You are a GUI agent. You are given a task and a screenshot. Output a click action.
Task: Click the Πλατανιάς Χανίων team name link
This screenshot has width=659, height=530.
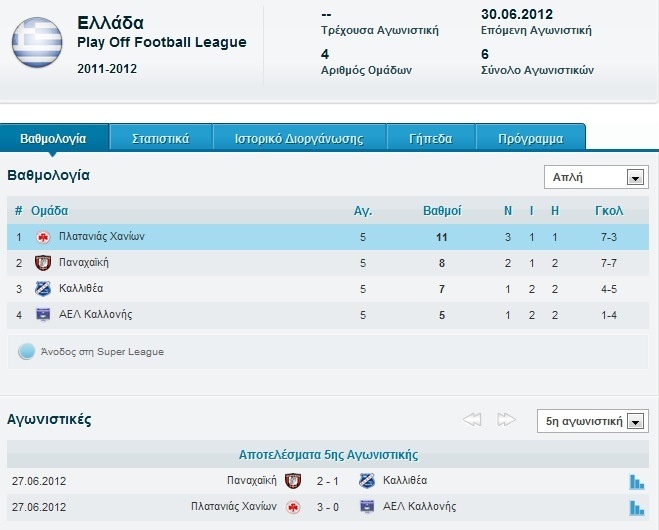pos(102,237)
